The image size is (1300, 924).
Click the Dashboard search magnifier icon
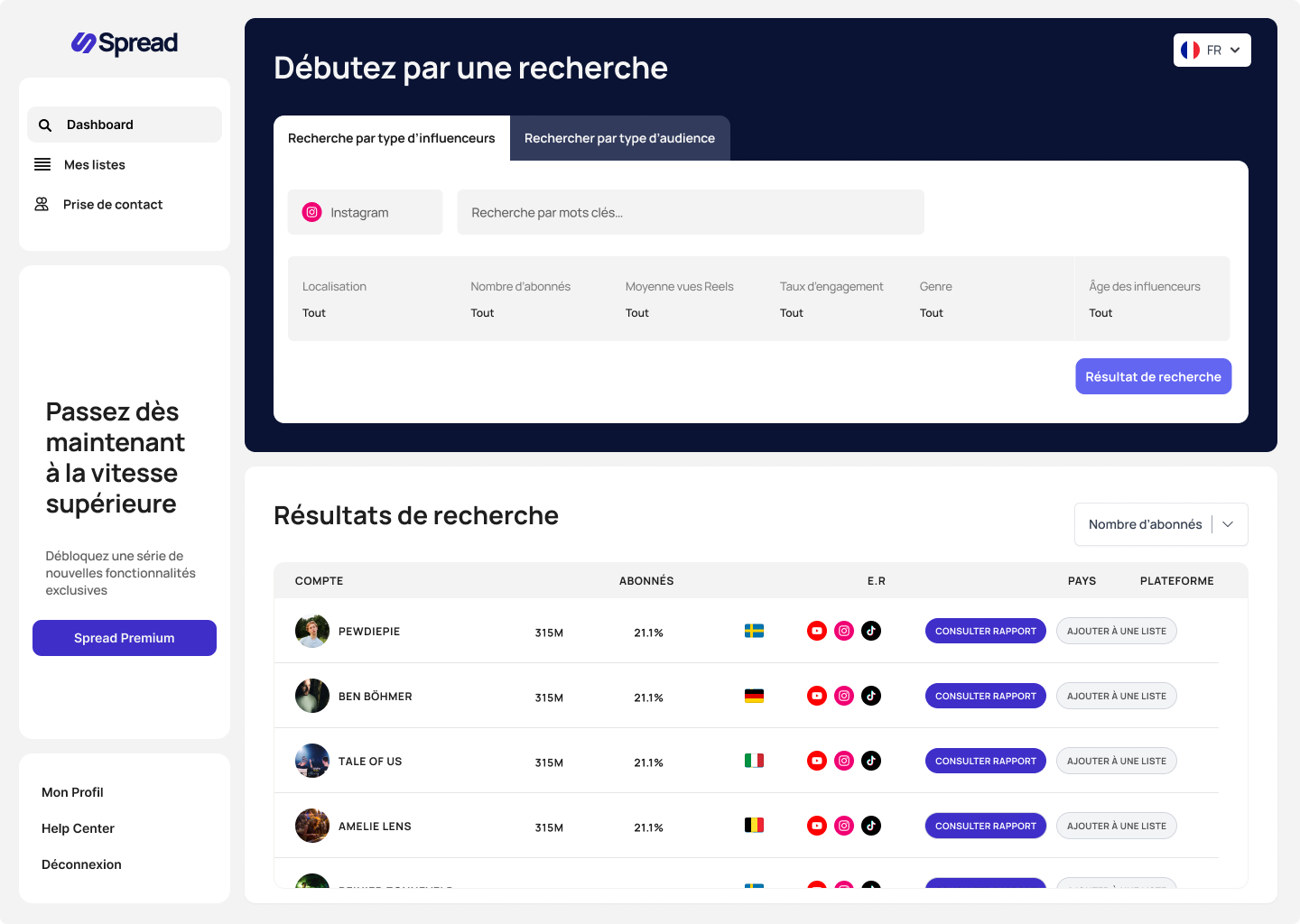click(45, 125)
